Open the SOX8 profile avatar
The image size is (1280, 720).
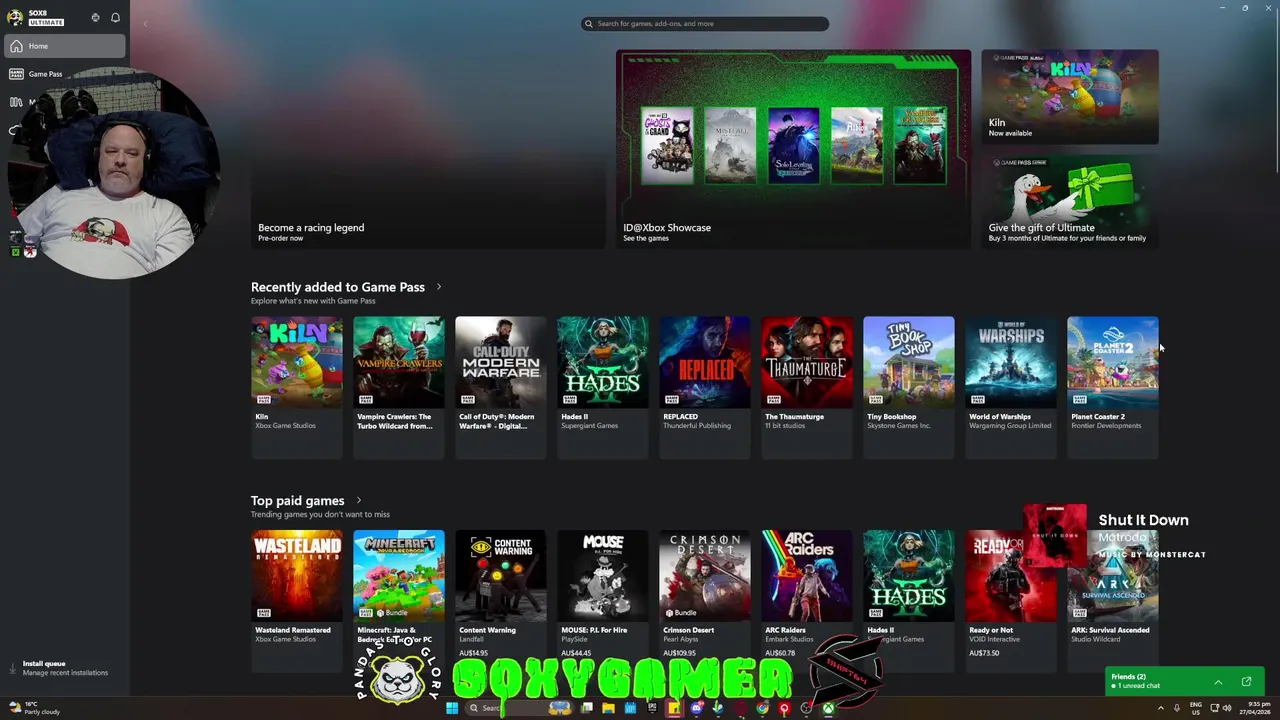(x=15, y=17)
